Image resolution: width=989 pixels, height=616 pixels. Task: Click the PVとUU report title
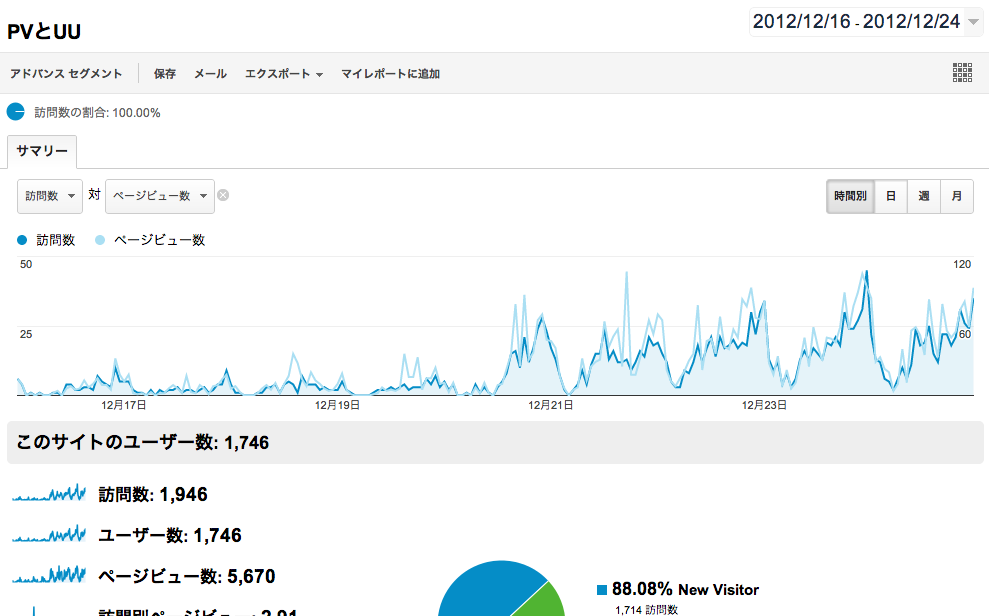click(44, 32)
